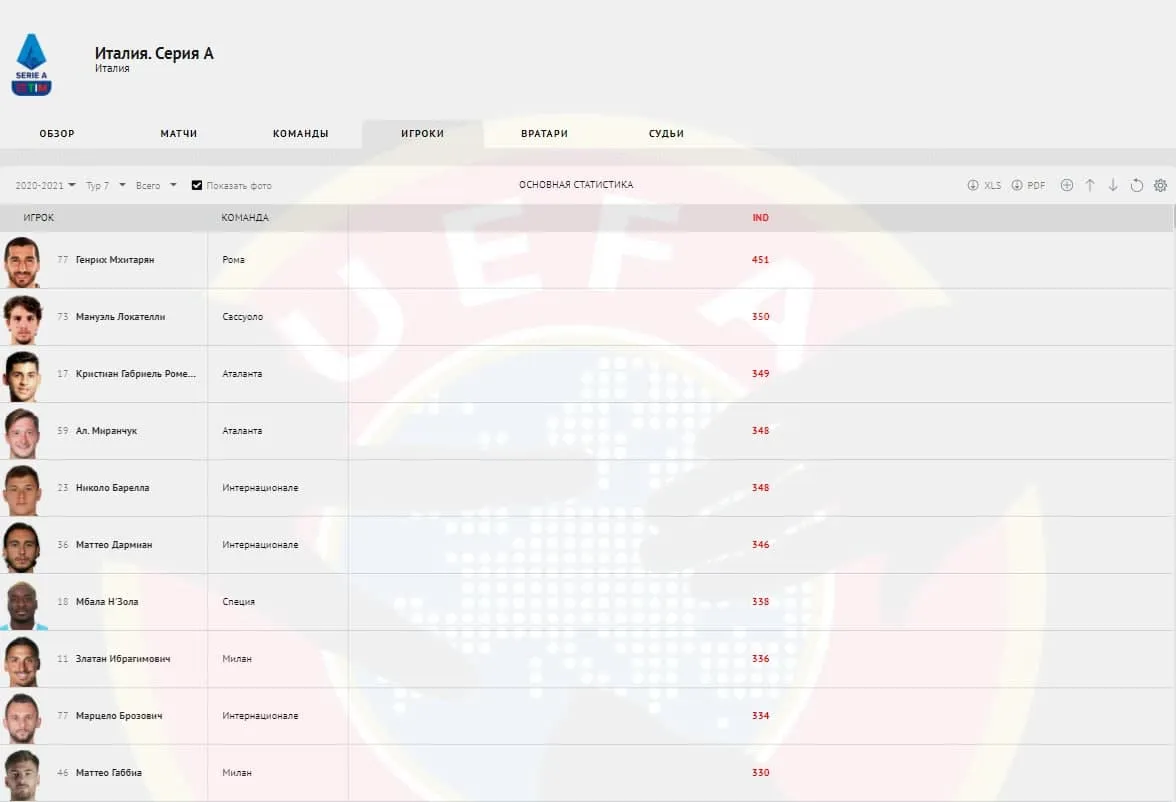Screen dimensions: 1176x802
Task: Open Марцело Брозович player link
Action: (119, 716)
